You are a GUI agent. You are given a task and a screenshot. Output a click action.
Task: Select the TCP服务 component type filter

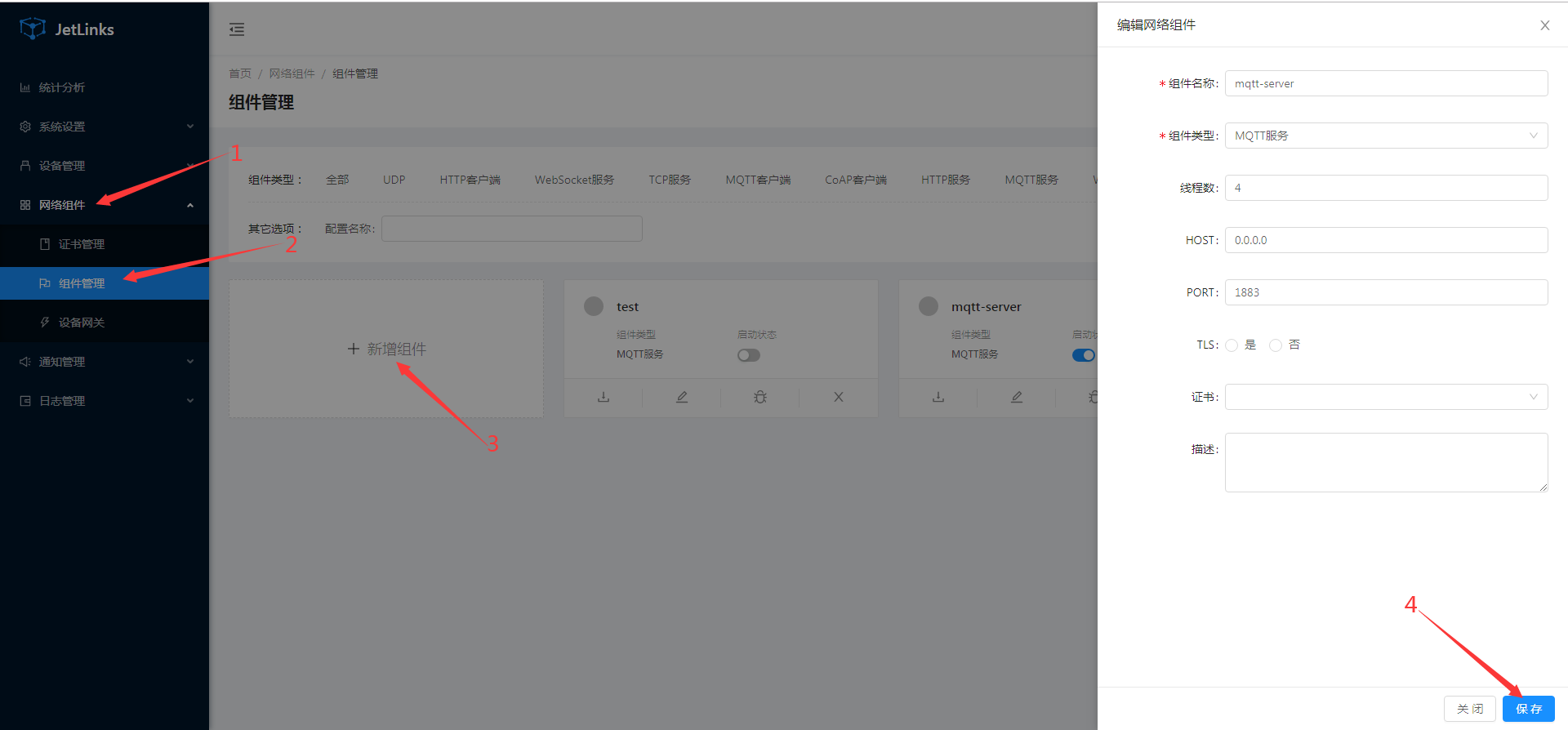point(670,180)
